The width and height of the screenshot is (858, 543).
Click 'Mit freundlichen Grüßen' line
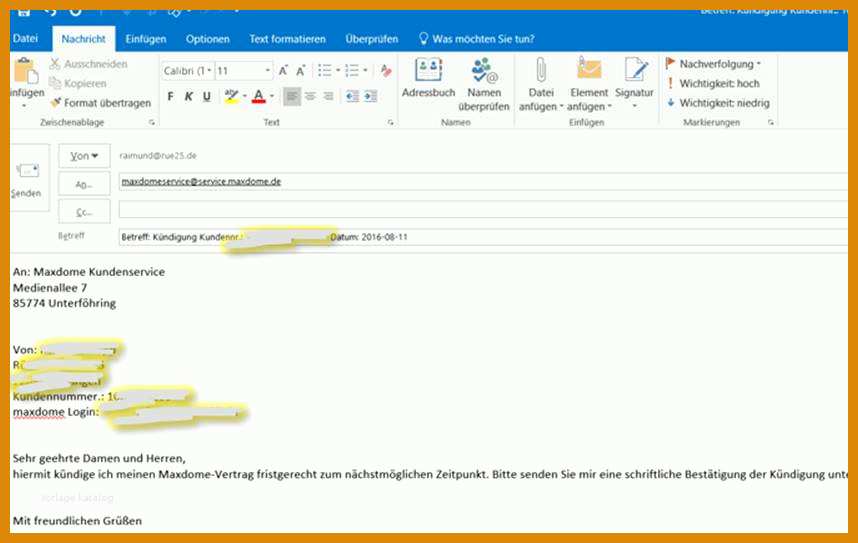[77, 521]
